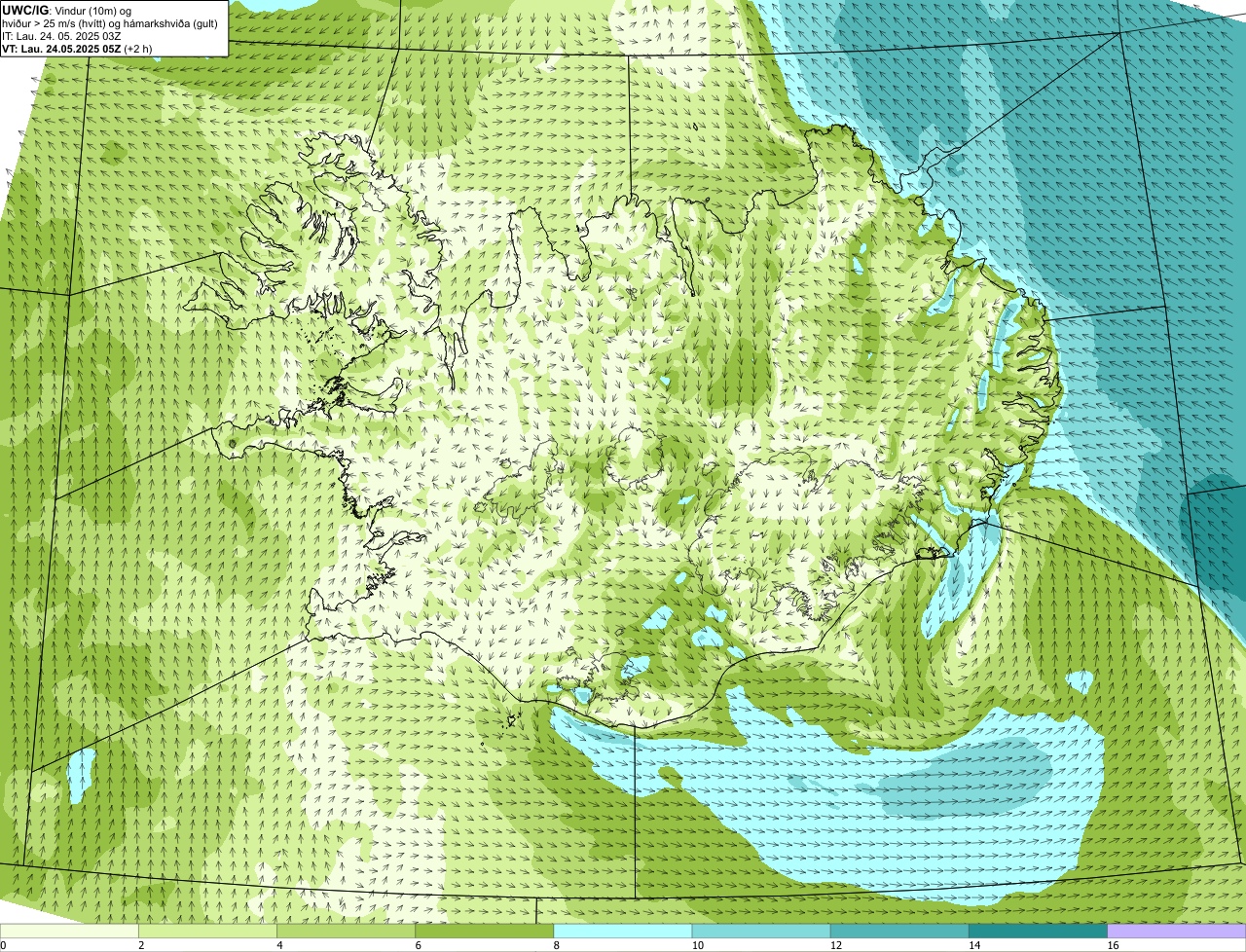Click the light cyan 8–10 legend swatch
The image size is (1246, 952).
(x=622, y=931)
